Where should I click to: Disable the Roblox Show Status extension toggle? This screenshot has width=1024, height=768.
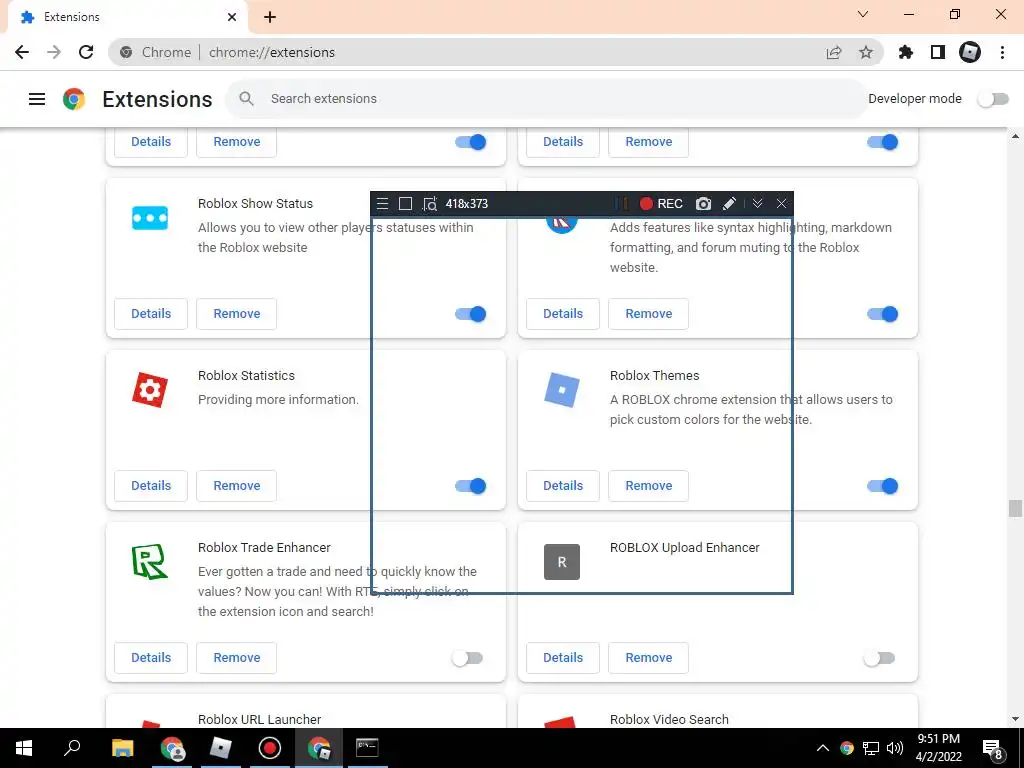coord(471,314)
